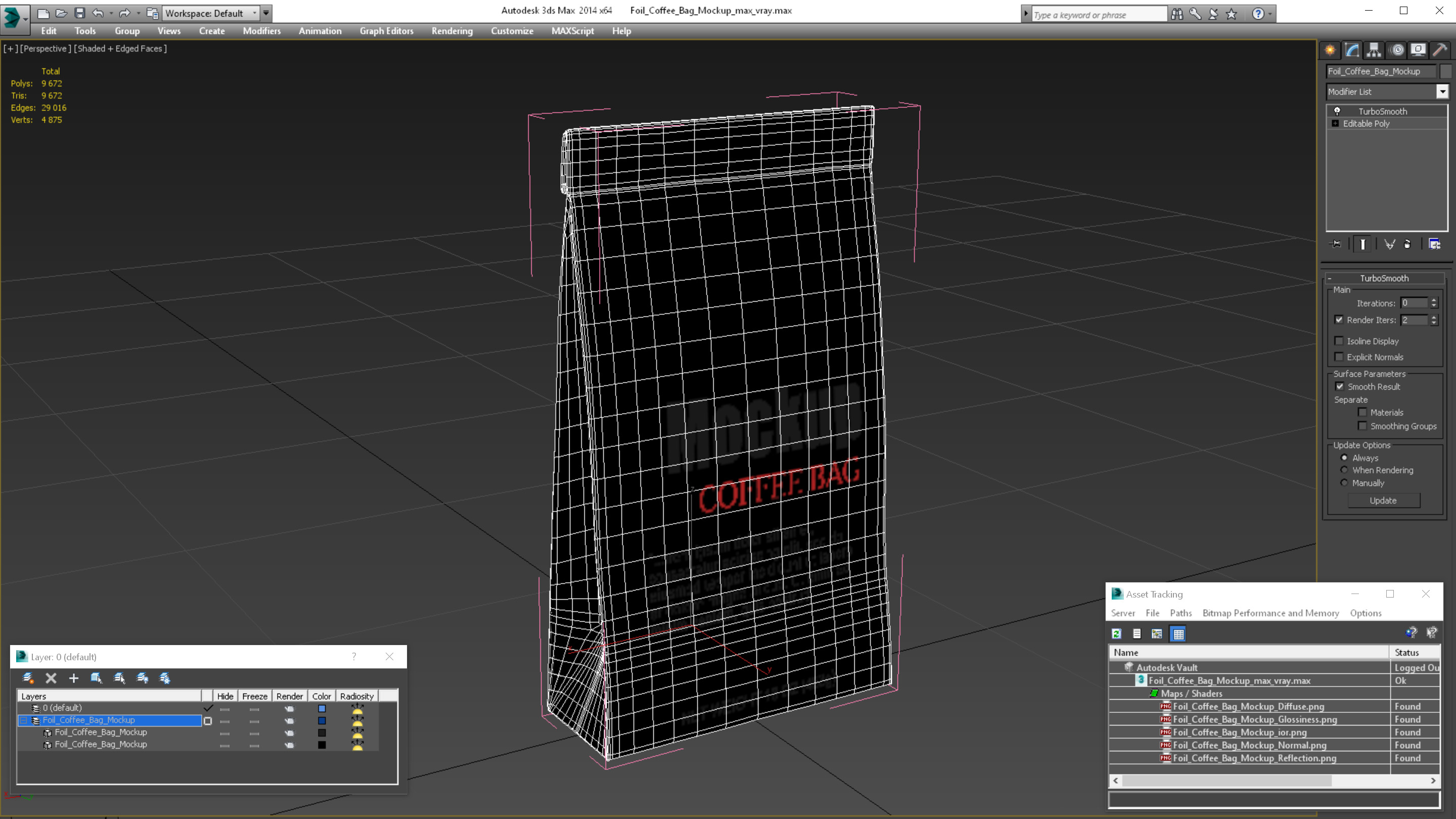Collapse Foil_Coffee_Bag_Mockup layer tree node
The height and width of the screenshot is (819, 1456).
[x=24, y=720]
